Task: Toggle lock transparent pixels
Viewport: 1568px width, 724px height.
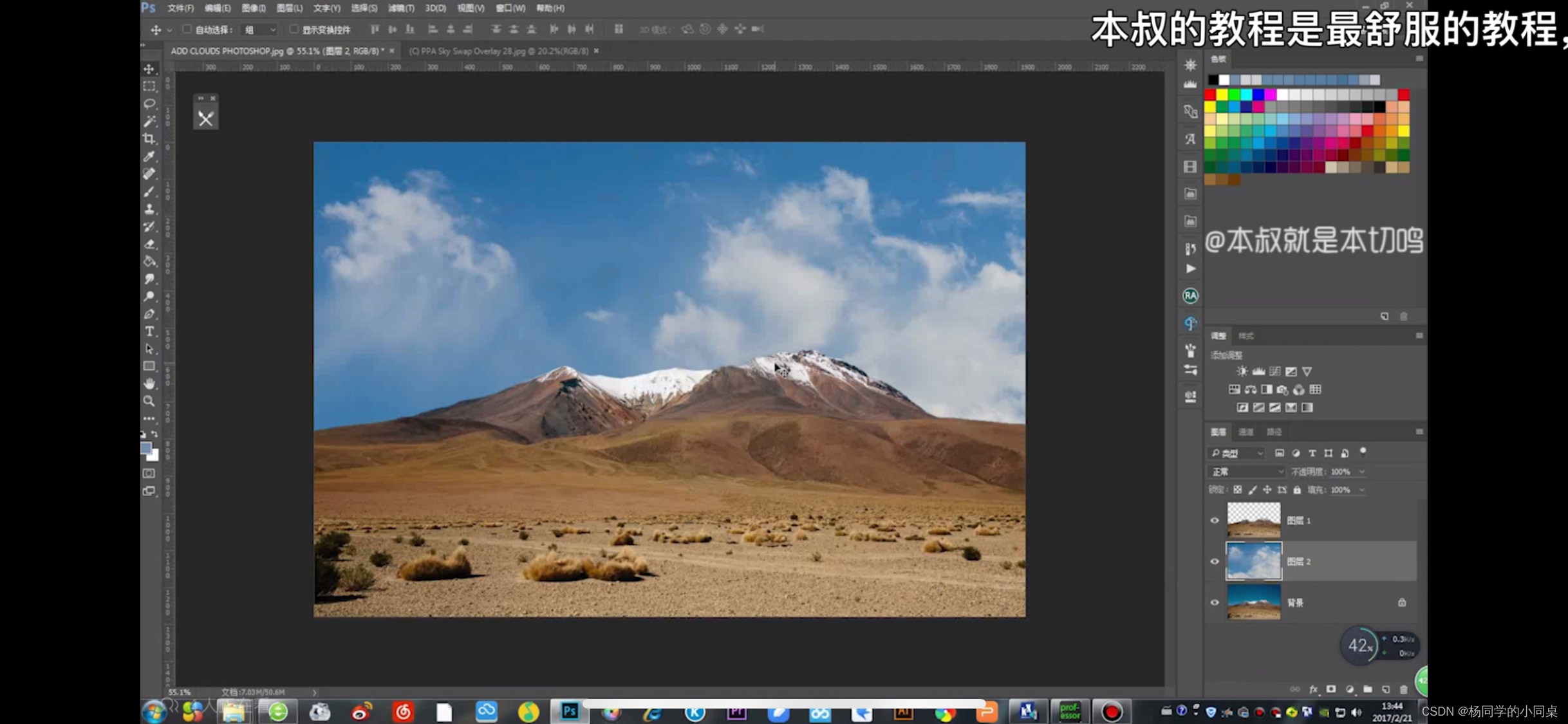Action: click(1237, 490)
